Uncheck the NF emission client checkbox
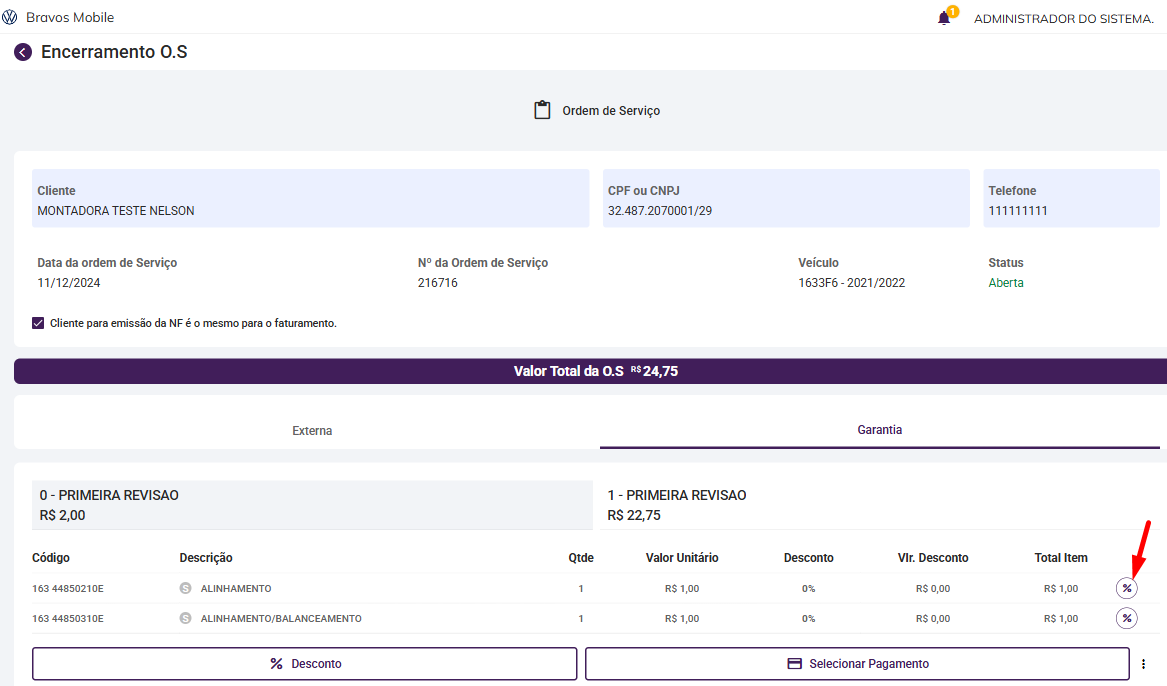The width and height of the screenshot is (1167, 686). pyautogui.click(x=38, y=323)
